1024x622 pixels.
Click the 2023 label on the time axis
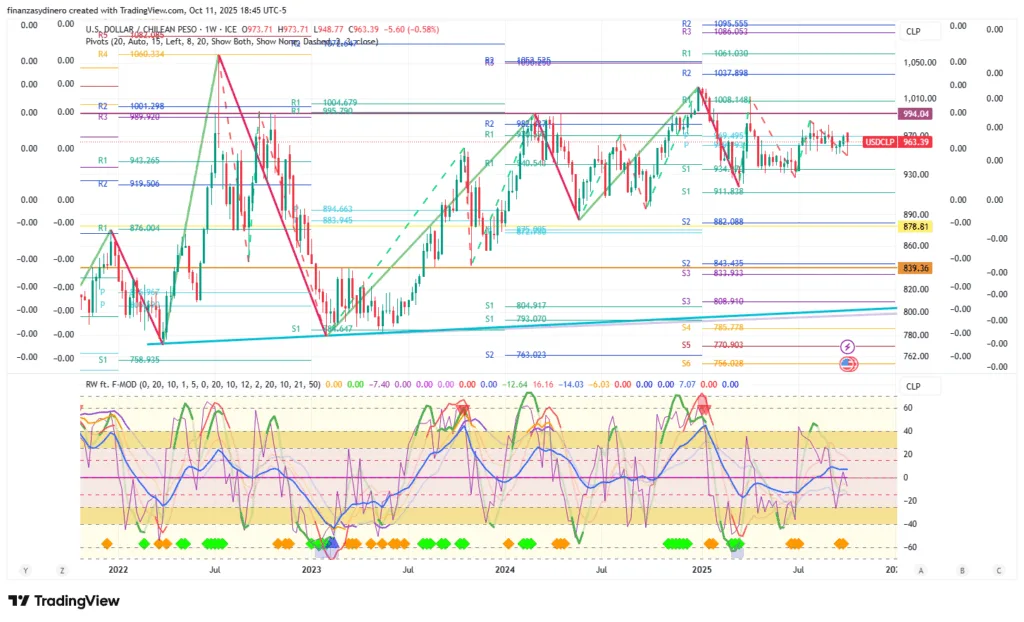(x=312, y=570)
